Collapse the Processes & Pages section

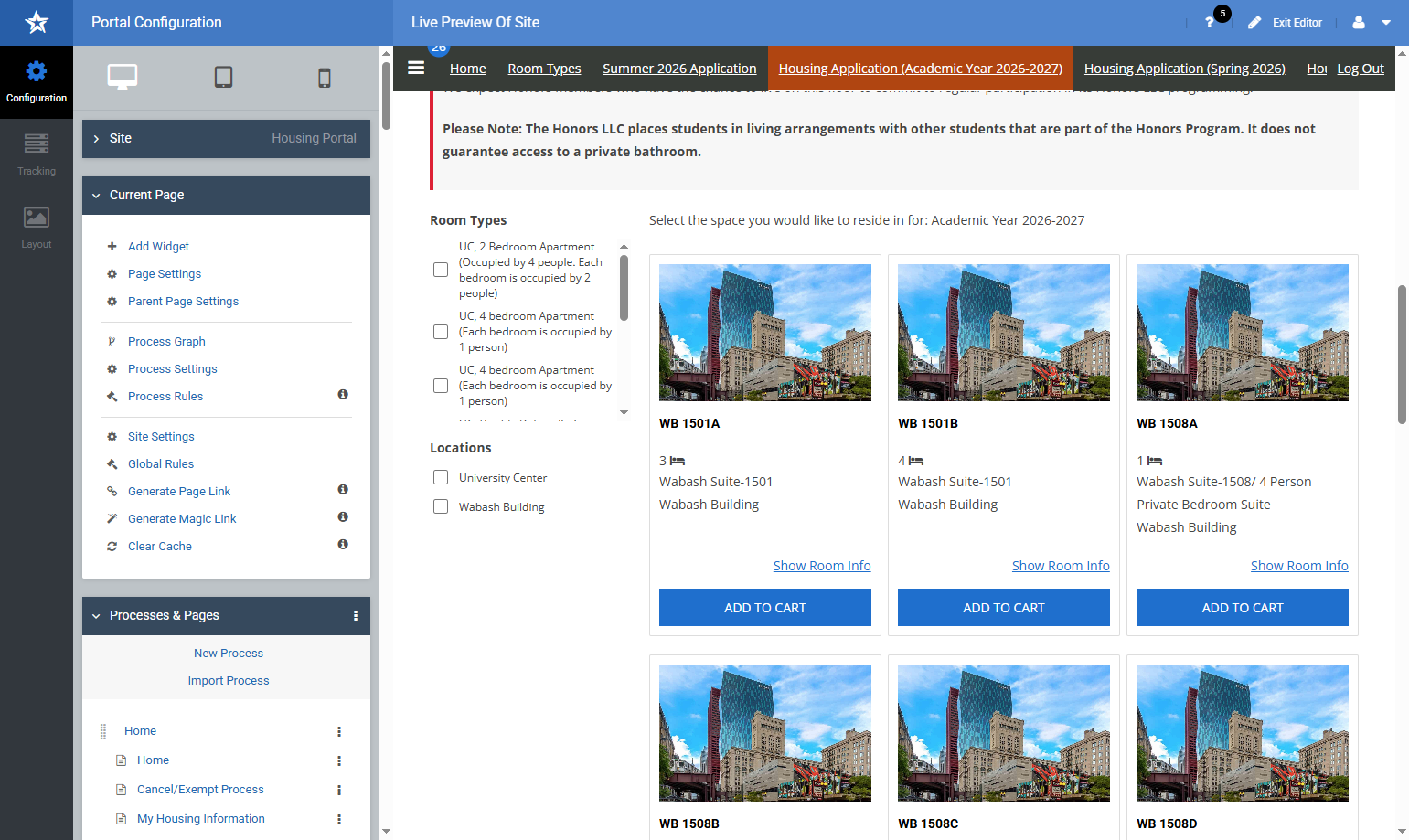pyautogui.click(x=96, y=616)
